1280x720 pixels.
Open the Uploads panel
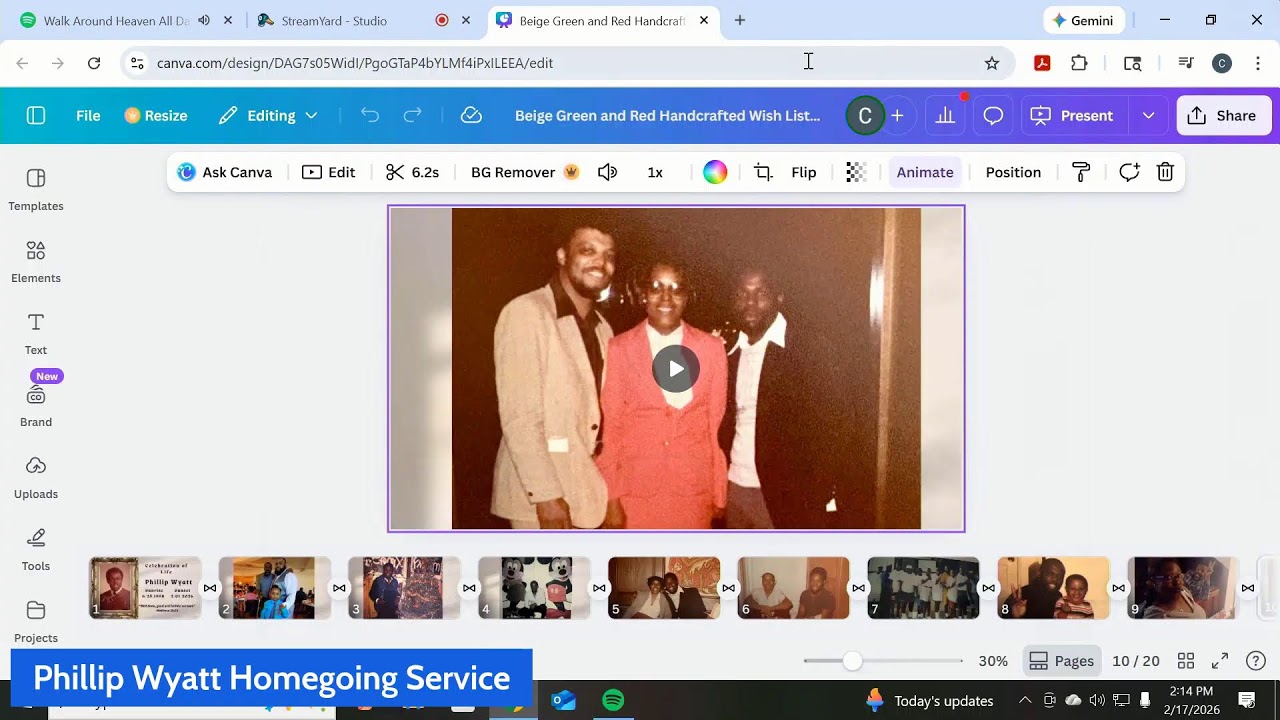click(36, 478)
